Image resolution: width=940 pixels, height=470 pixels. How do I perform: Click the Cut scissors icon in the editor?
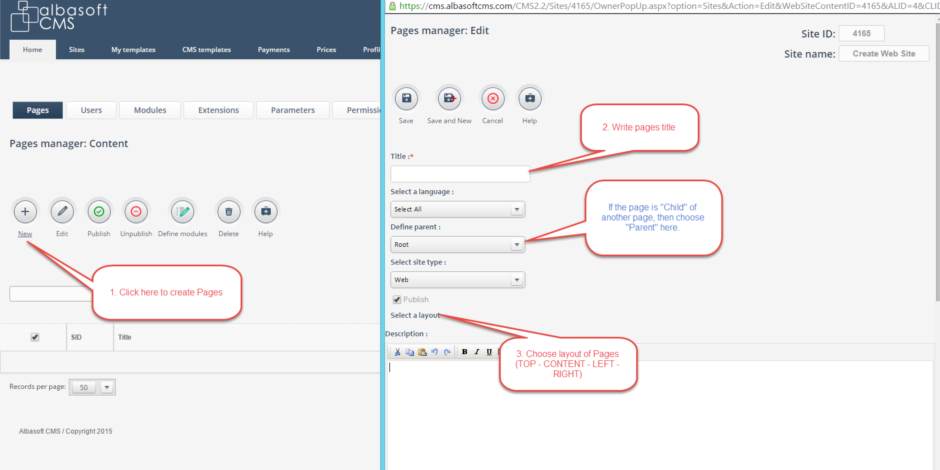coord(397,352)
